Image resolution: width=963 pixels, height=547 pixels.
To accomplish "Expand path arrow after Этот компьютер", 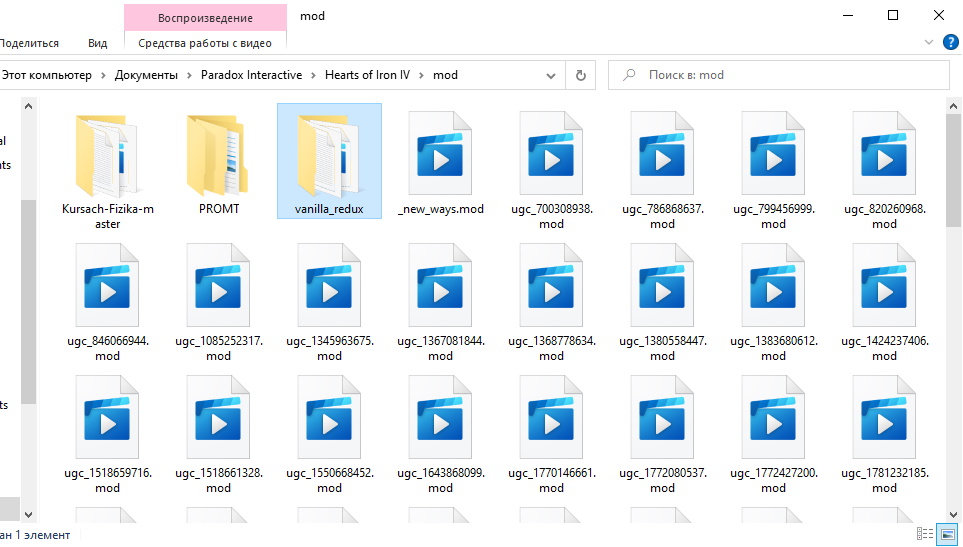I will 103,76.
